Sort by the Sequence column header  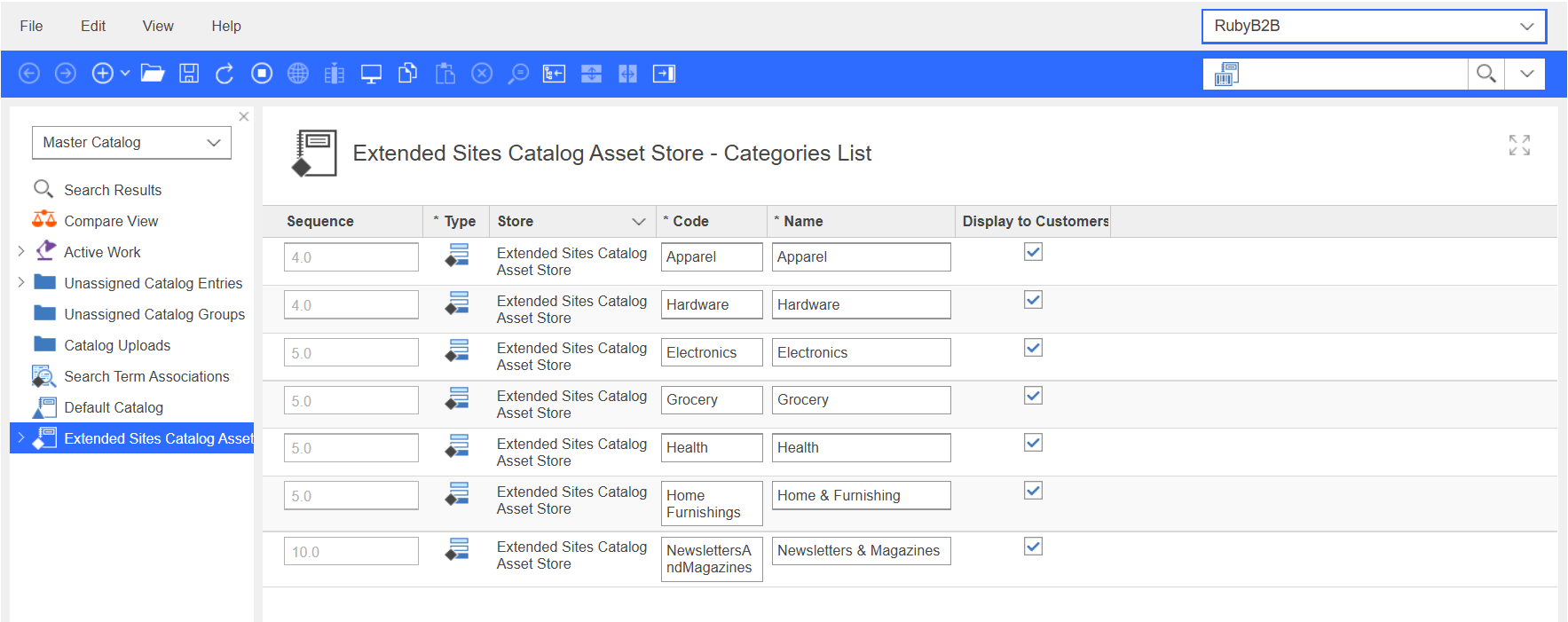tap(320, 221)
